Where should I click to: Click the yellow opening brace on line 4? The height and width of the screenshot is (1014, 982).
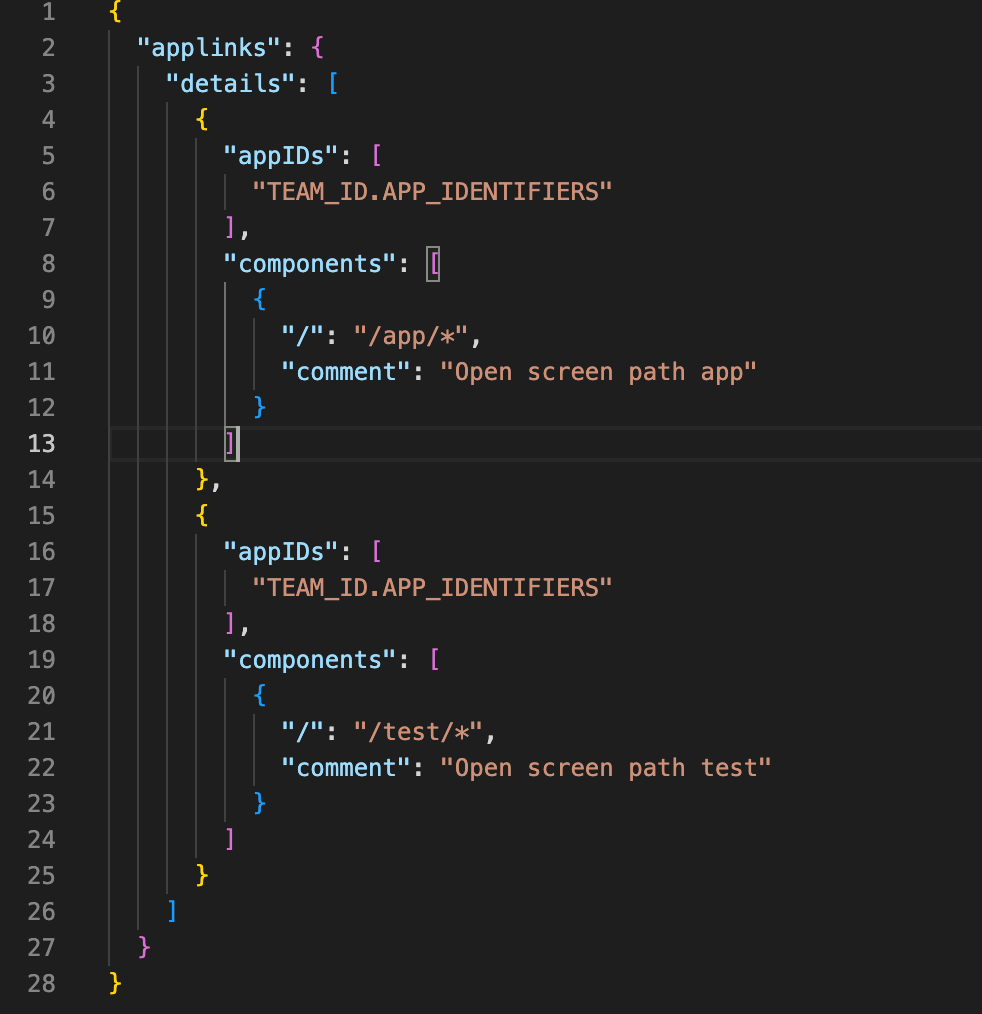202,120
